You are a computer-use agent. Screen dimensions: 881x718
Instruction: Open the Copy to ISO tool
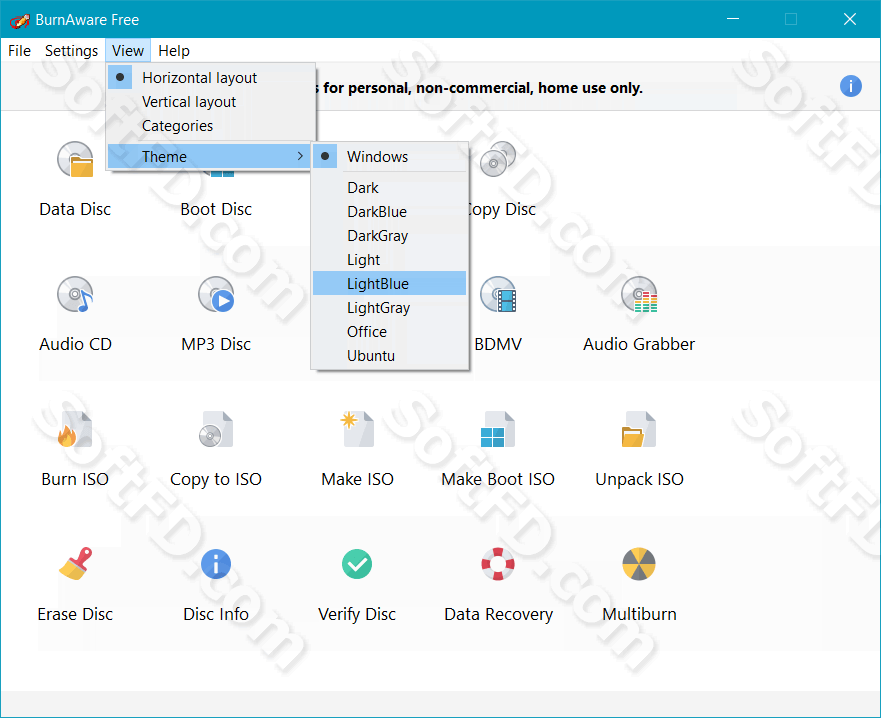click(x=216, y=449)
